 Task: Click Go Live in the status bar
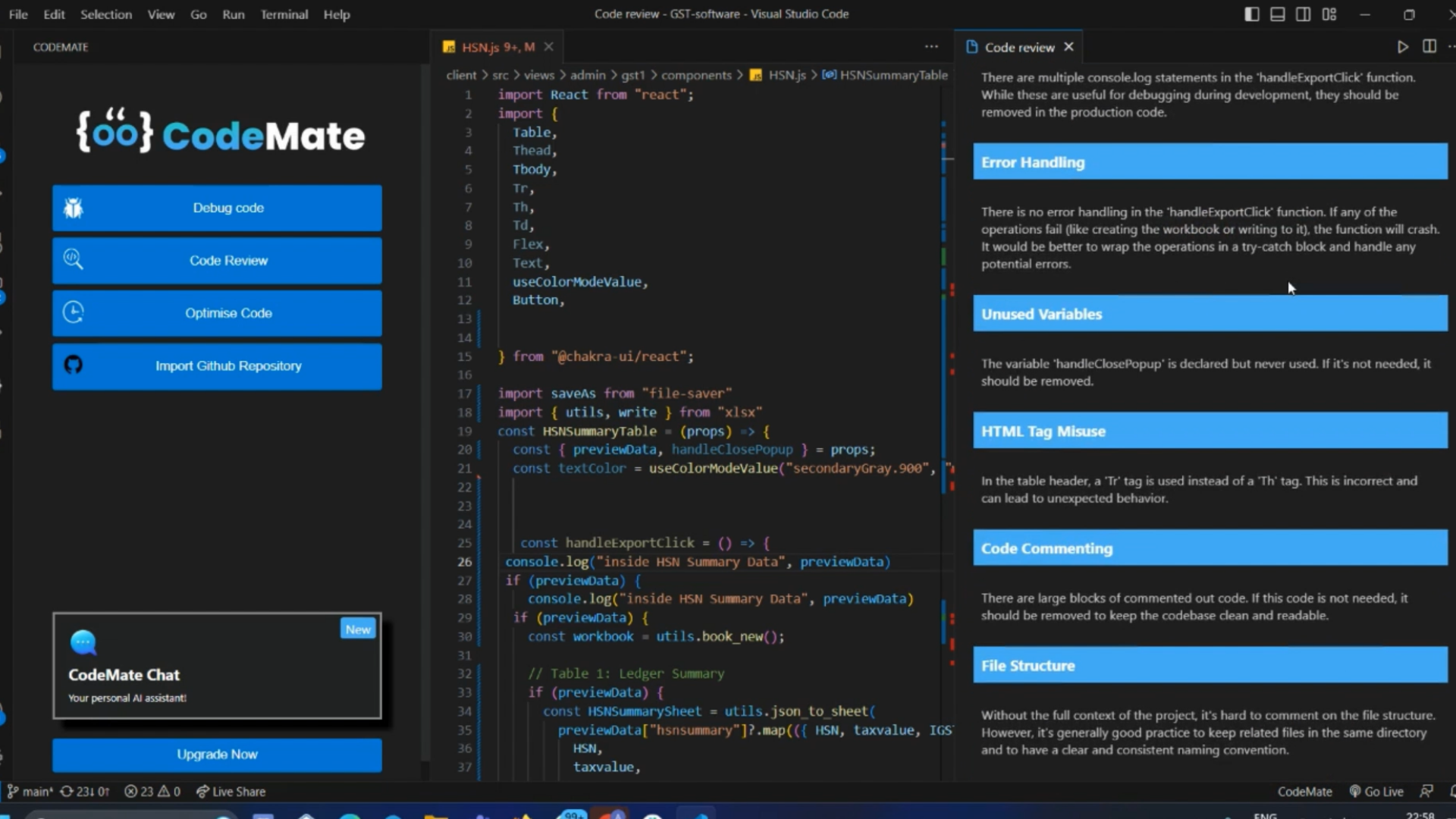1376,792
